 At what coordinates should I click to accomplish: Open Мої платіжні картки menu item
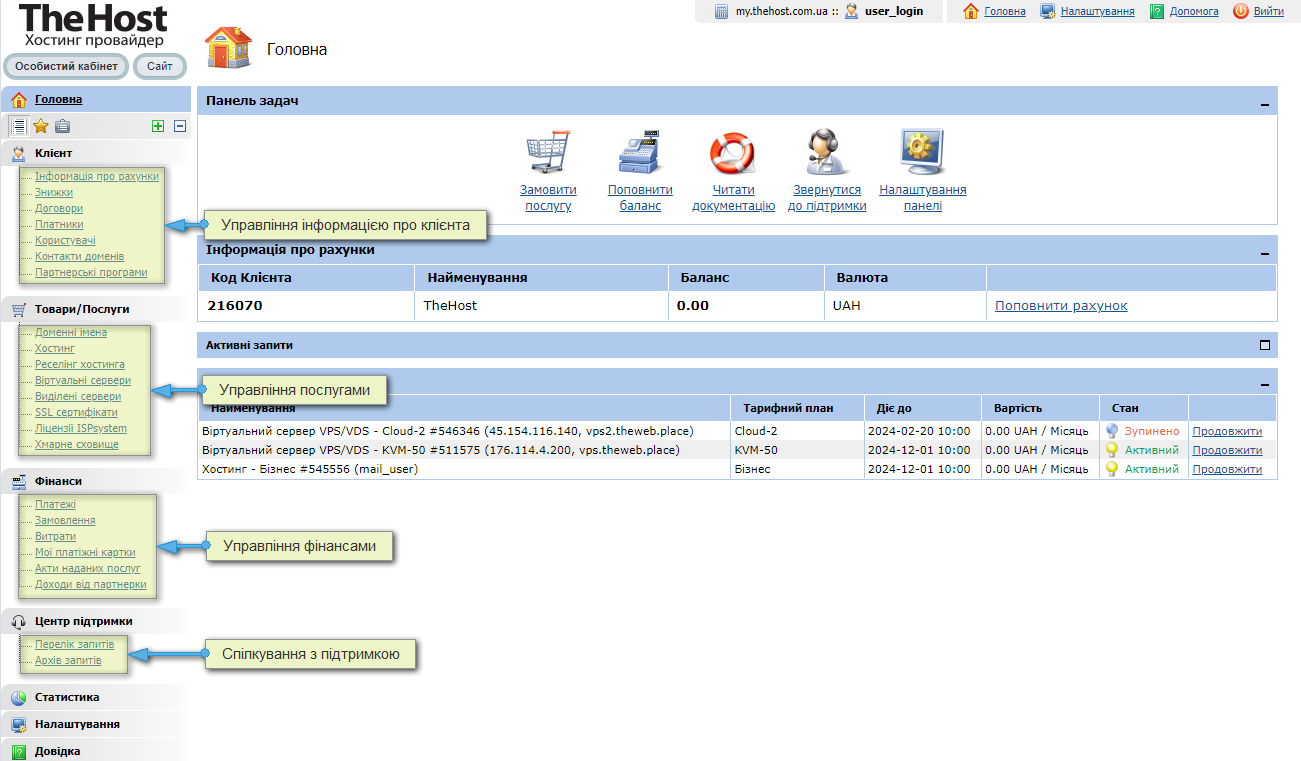click(x=85, y=552)
